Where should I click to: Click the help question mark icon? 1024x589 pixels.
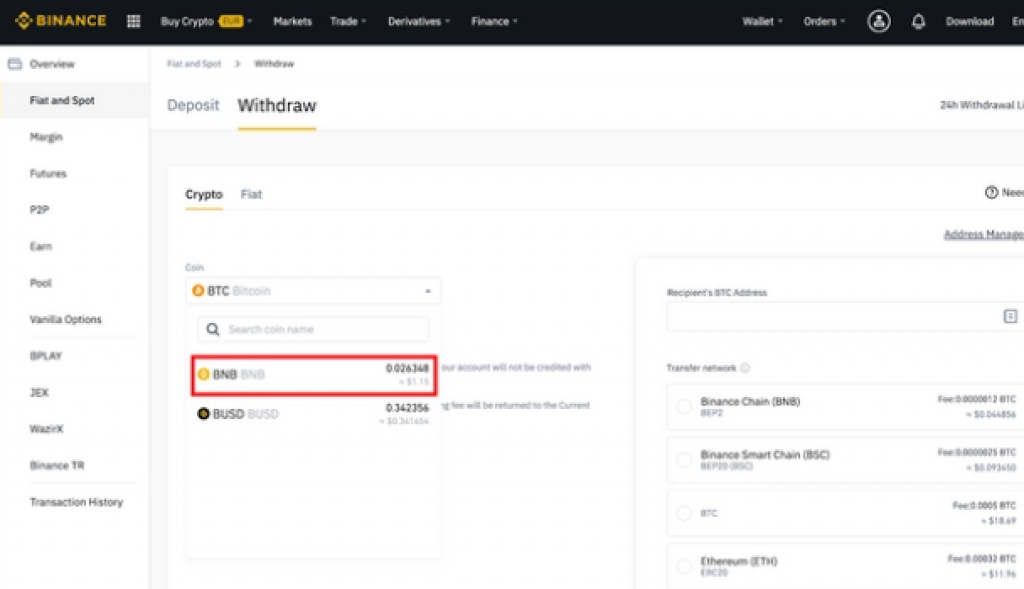point(991,192)
